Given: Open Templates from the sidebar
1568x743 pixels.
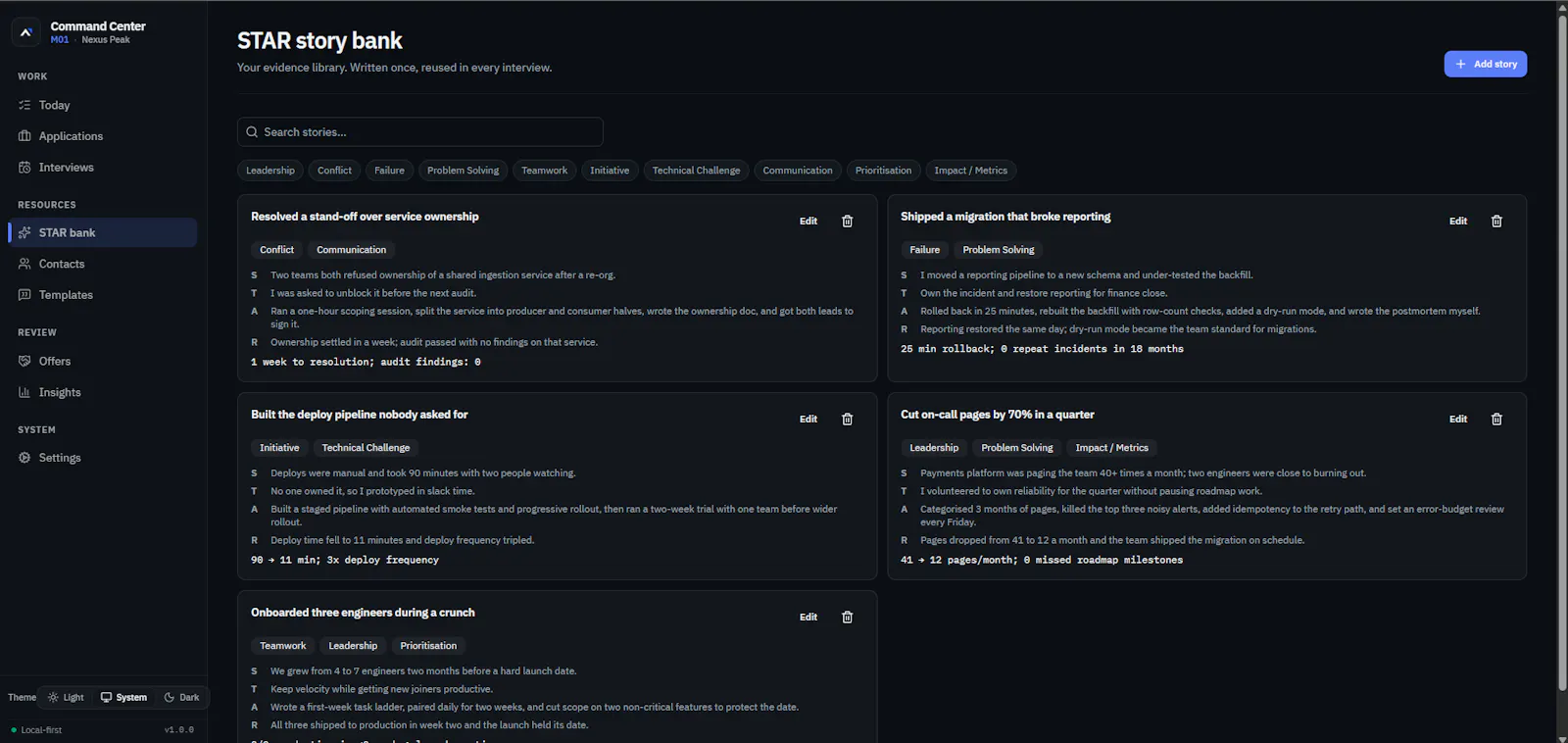Looking at the screenshot, I should click(x=103, y=295).
